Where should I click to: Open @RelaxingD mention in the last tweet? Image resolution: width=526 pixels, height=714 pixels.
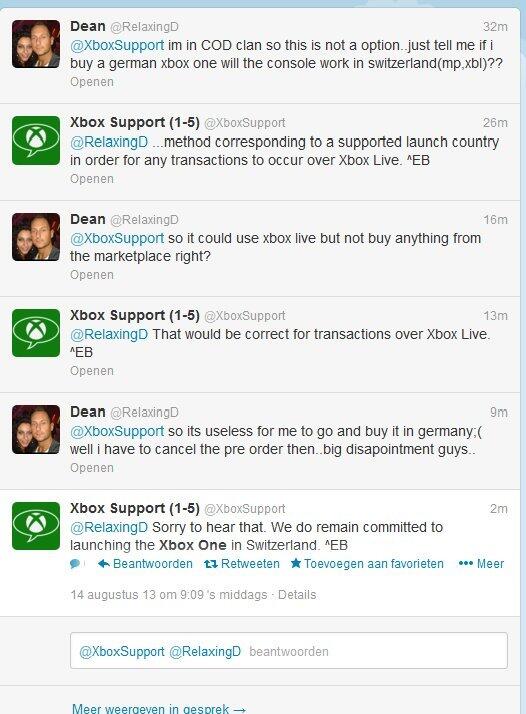[x=109, y=527]
